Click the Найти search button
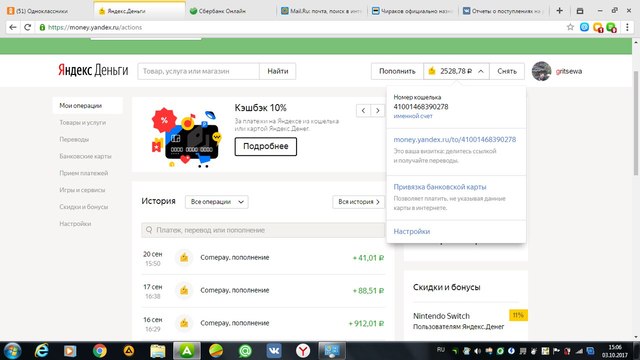Image resolution: width=640 pixels, height=360 pixels. pyautogui.click(x=278, y=71)
